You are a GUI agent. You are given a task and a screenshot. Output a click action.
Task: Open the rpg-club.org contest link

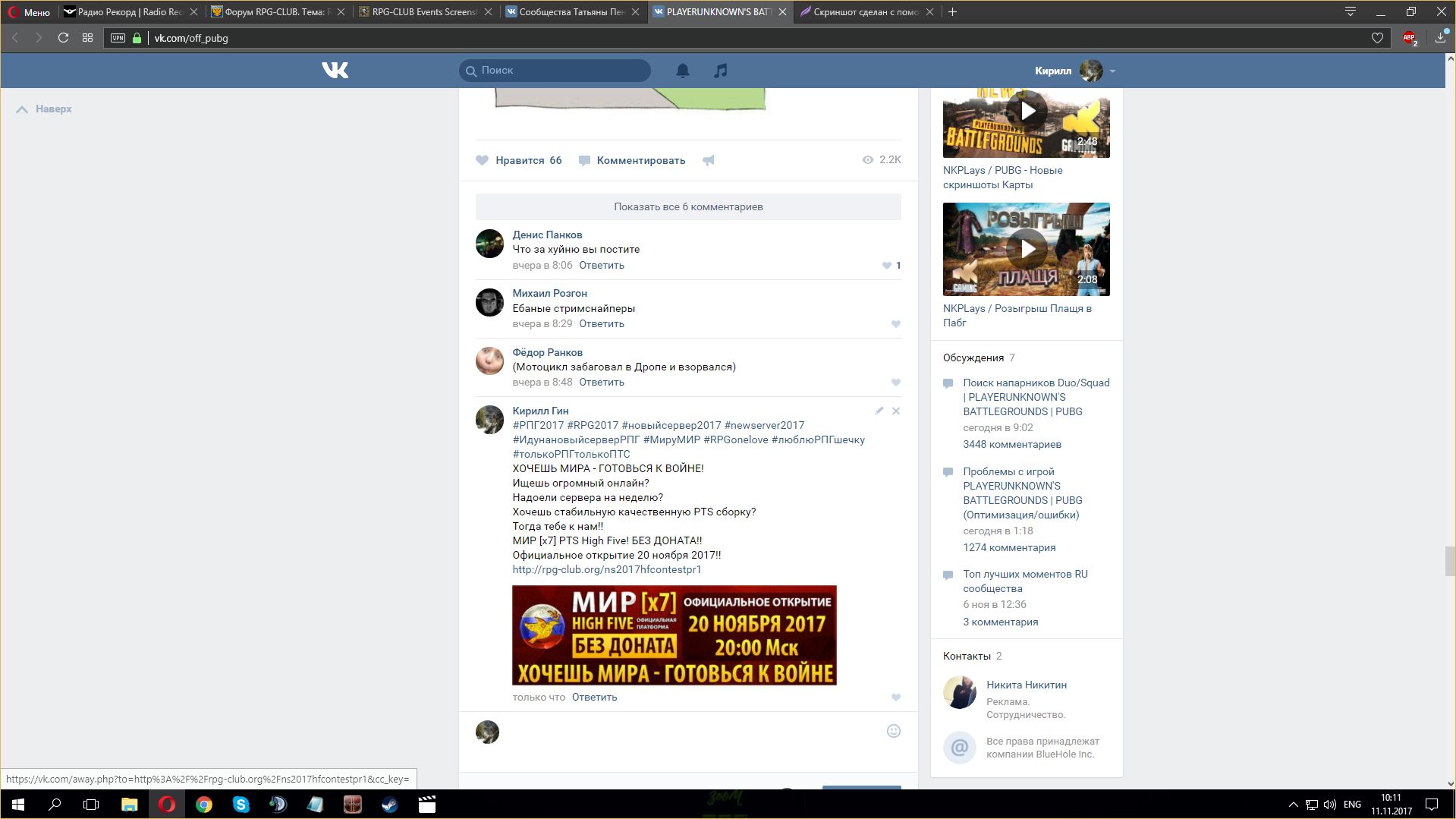pos(606,569)
